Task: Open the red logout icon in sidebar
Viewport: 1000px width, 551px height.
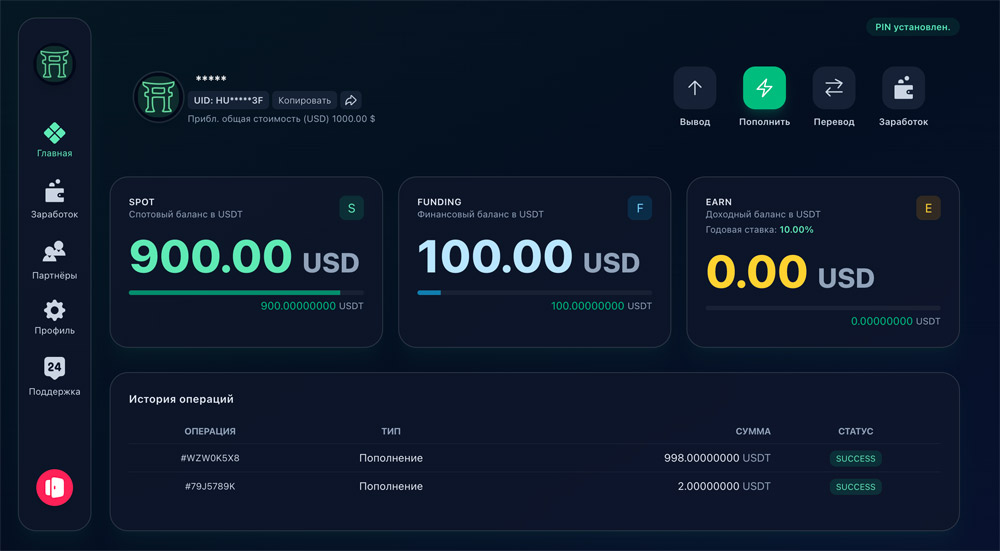Action: click(55, 487)
